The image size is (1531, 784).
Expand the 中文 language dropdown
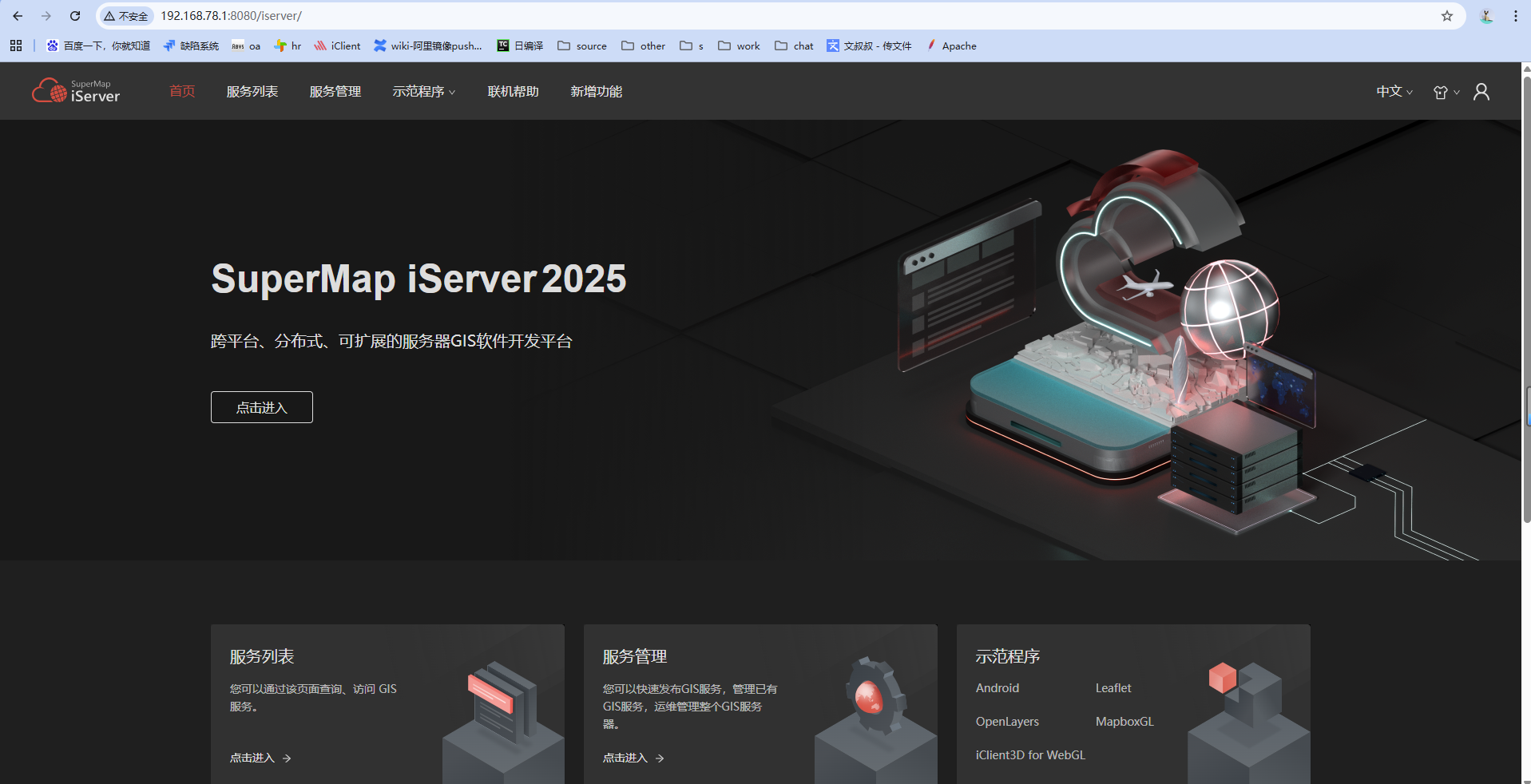[1394, 92]
